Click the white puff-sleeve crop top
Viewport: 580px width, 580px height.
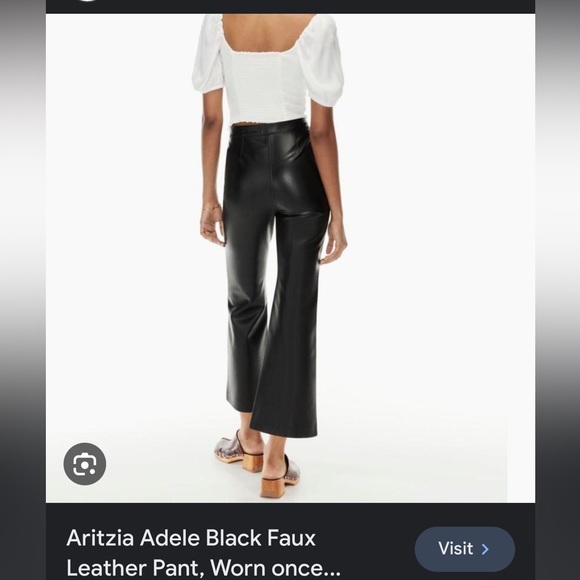coord(268,70)
